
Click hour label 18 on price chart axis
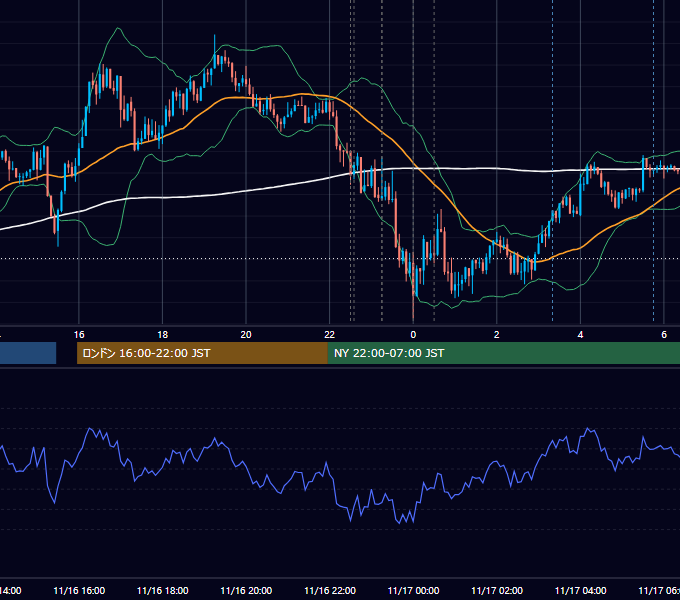coord(163,335)
